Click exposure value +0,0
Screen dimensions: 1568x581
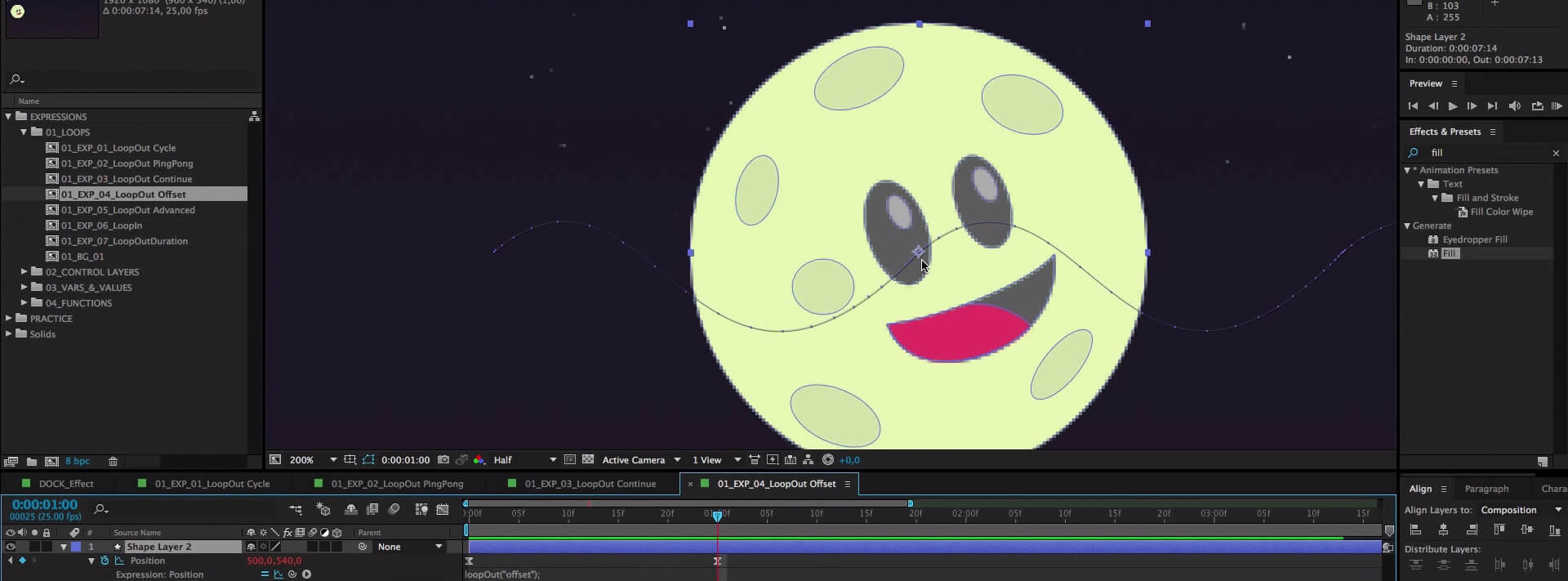coord(849,460)
